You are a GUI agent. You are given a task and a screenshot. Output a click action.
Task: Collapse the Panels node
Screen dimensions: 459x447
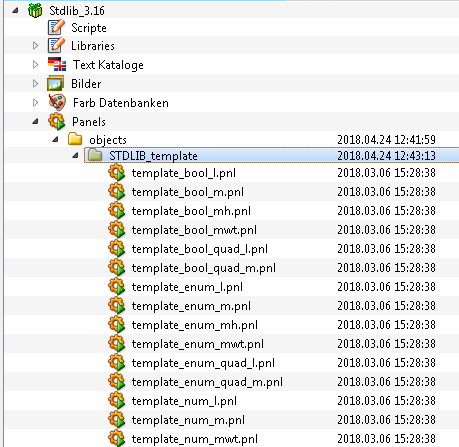tap(35, 122)
